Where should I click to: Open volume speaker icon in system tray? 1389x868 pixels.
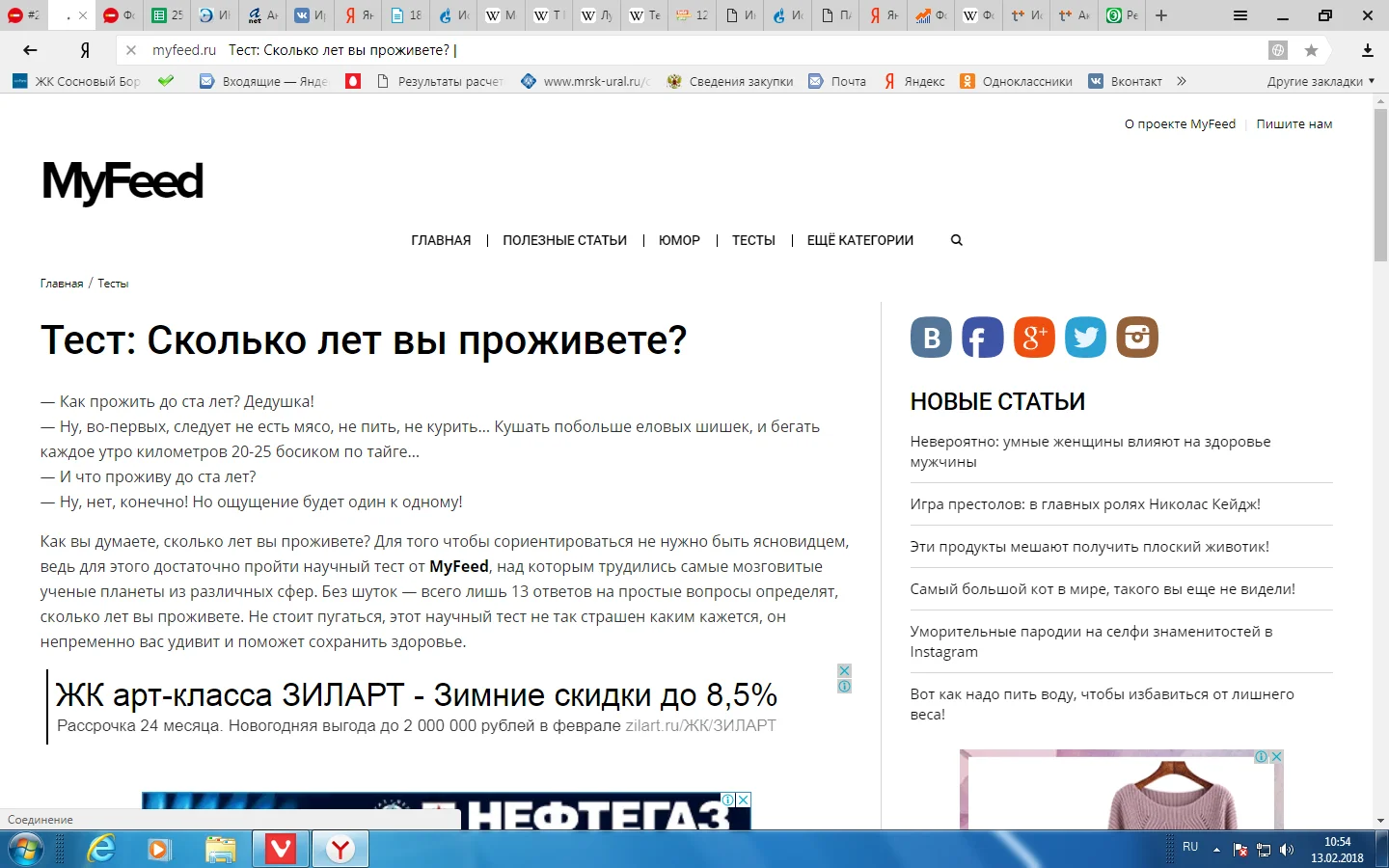[x=1286, y=850]
